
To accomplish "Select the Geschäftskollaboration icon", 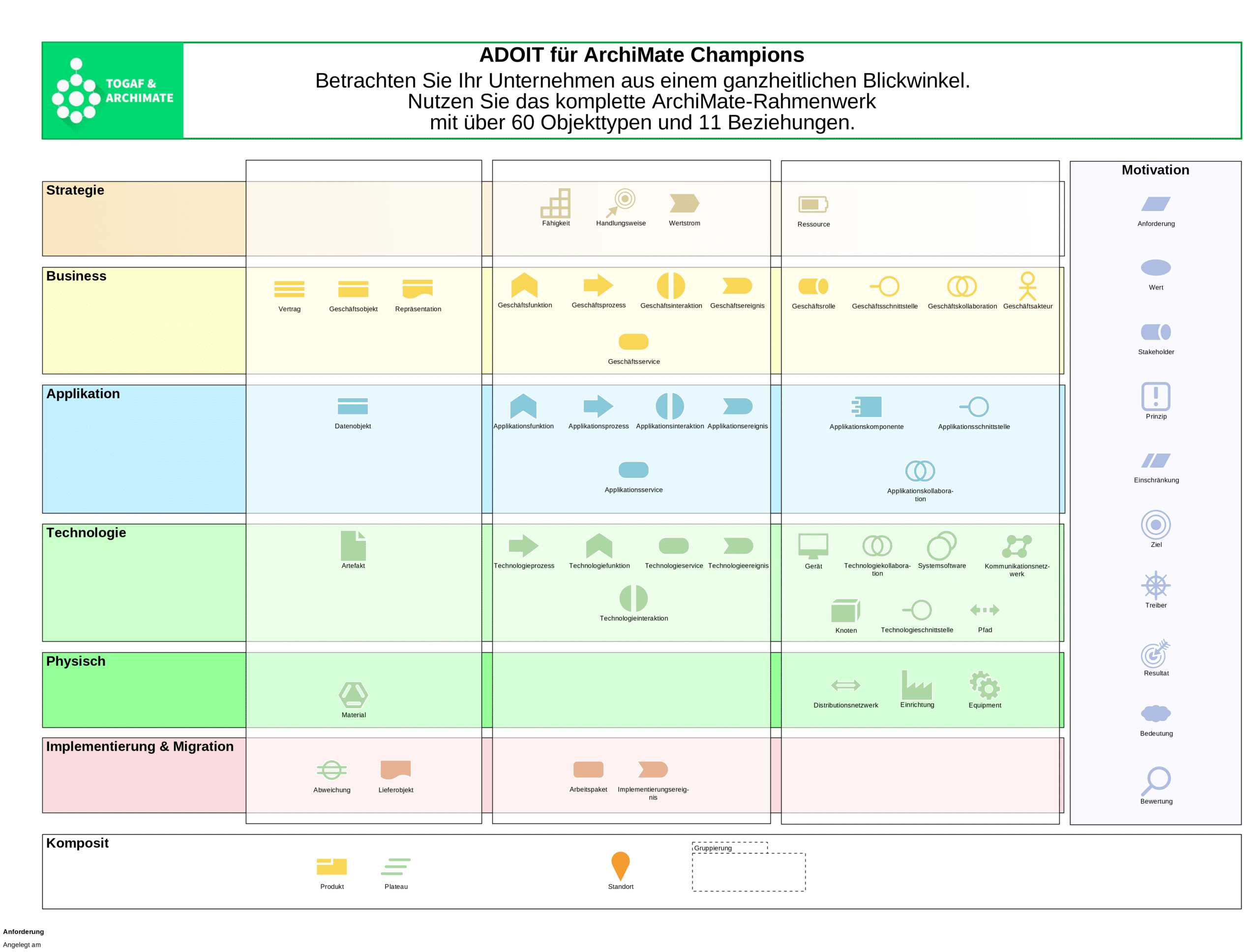I will pos(962,286).
